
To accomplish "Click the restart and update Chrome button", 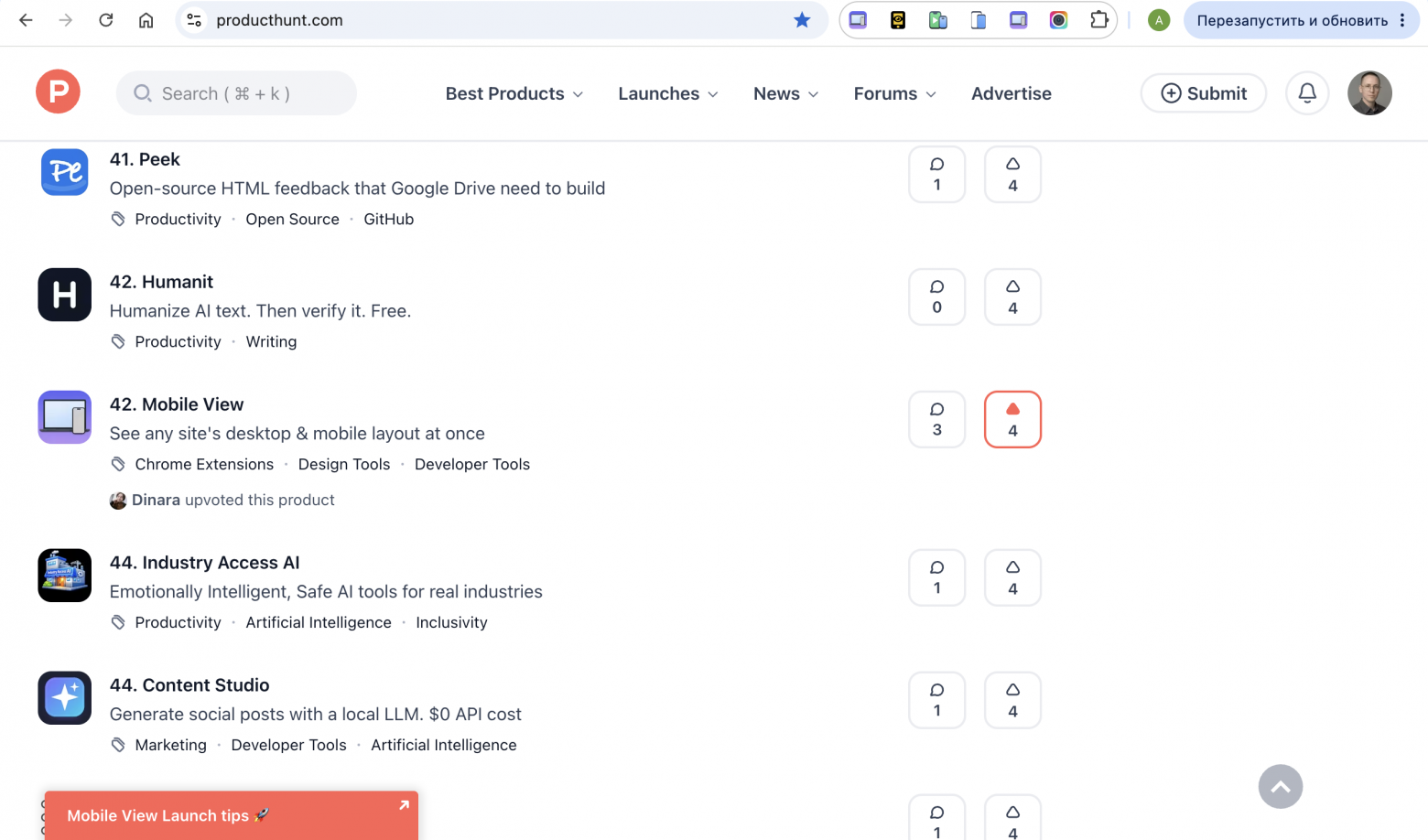I will tap(1292, 20).
